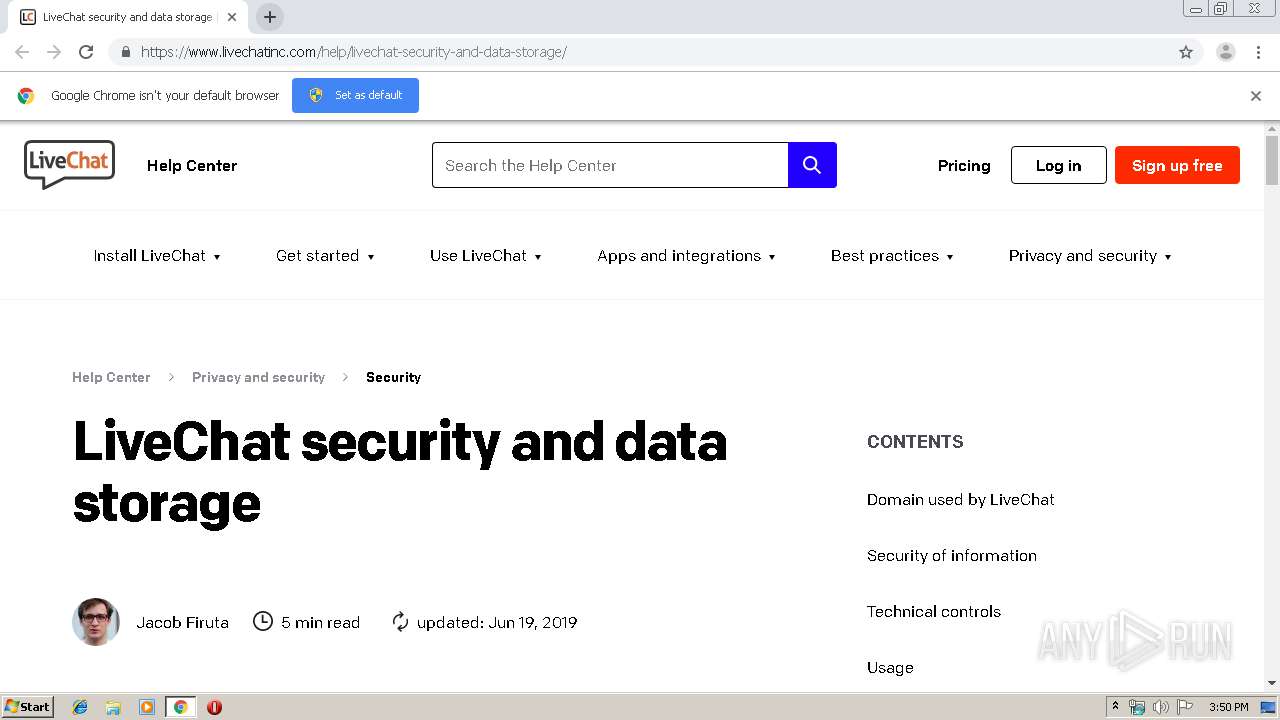Open the file explorer taskbar icon

(x=113, y=707)
